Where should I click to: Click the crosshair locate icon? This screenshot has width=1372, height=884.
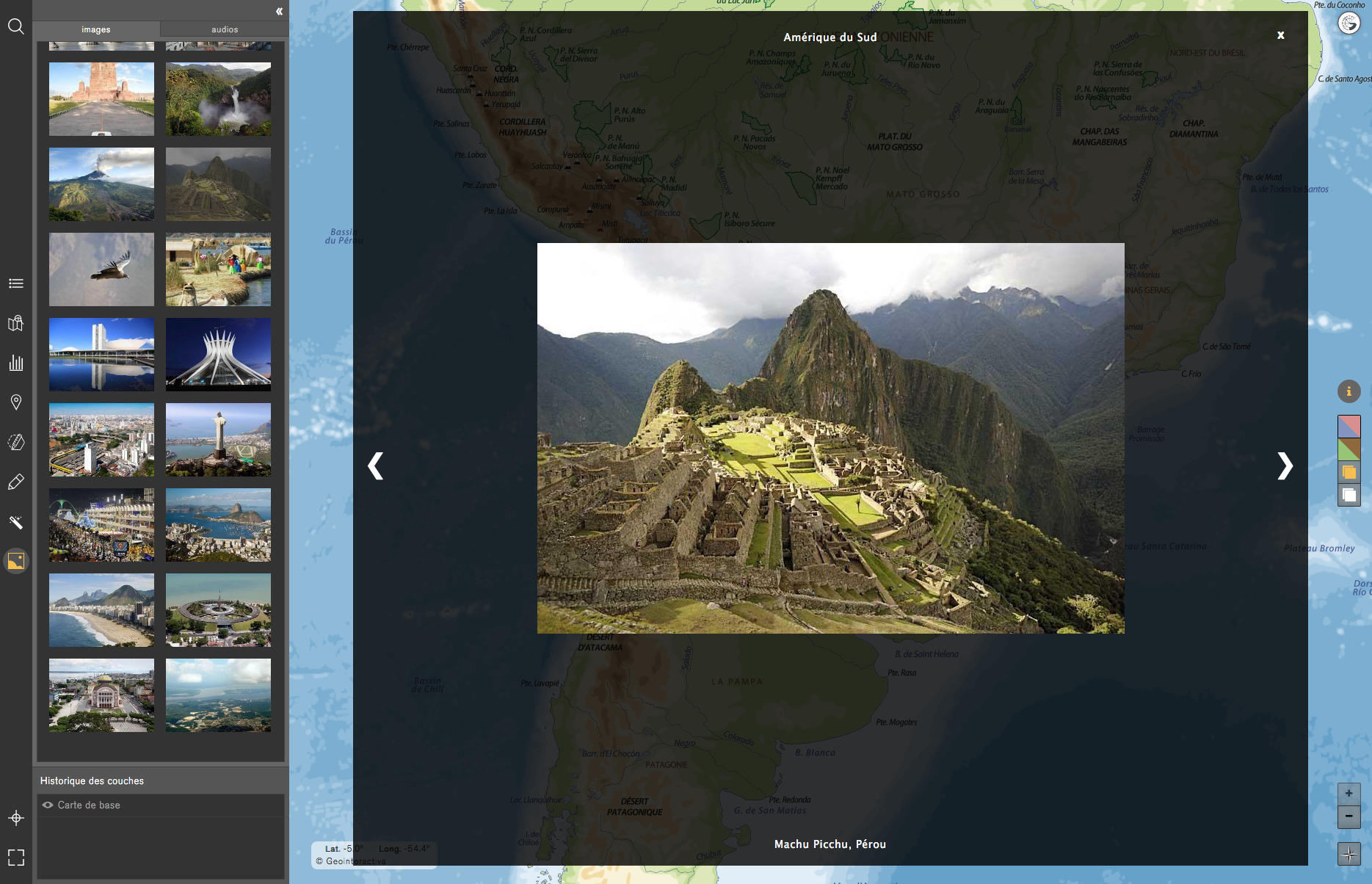[15, 818]
